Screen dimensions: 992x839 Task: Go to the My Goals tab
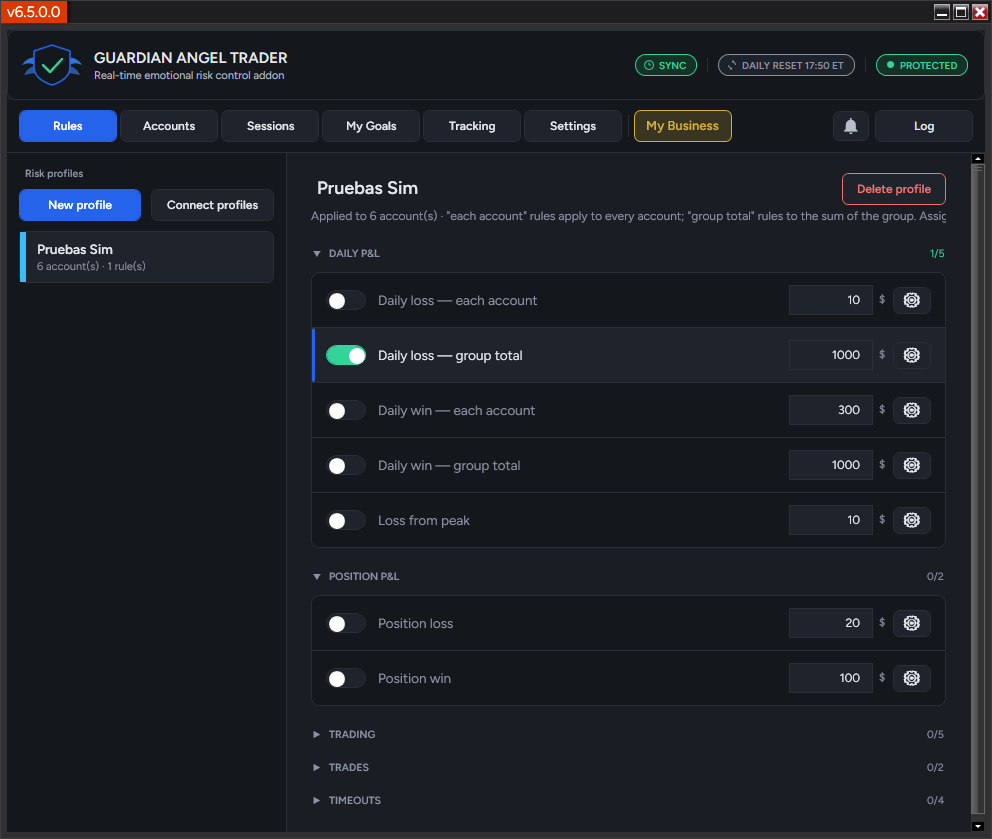pyautogui.click(x=371, y=126)
